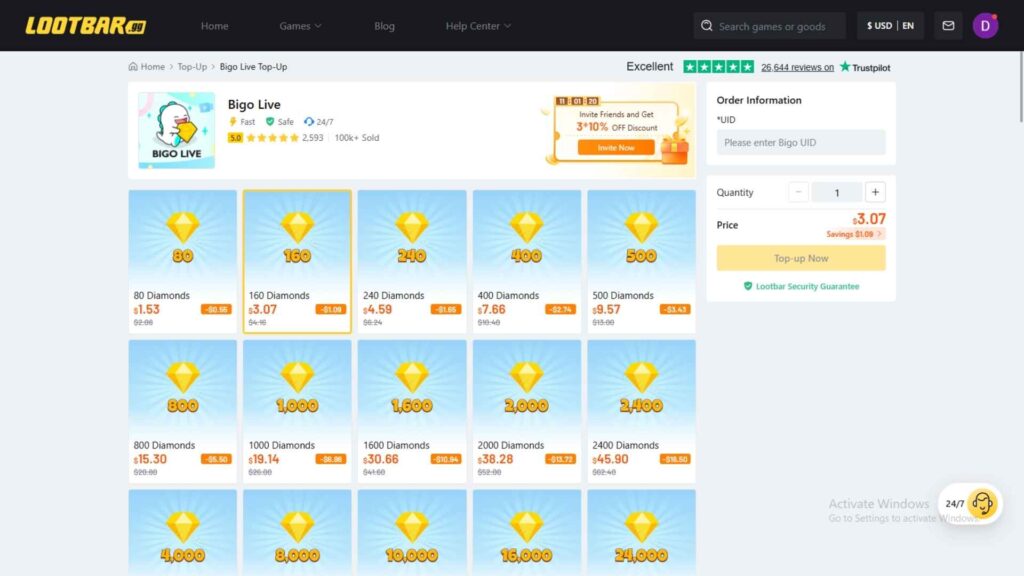Click the quantity value field
Screen dimensions: 1024x576
[x=837, y=192]
